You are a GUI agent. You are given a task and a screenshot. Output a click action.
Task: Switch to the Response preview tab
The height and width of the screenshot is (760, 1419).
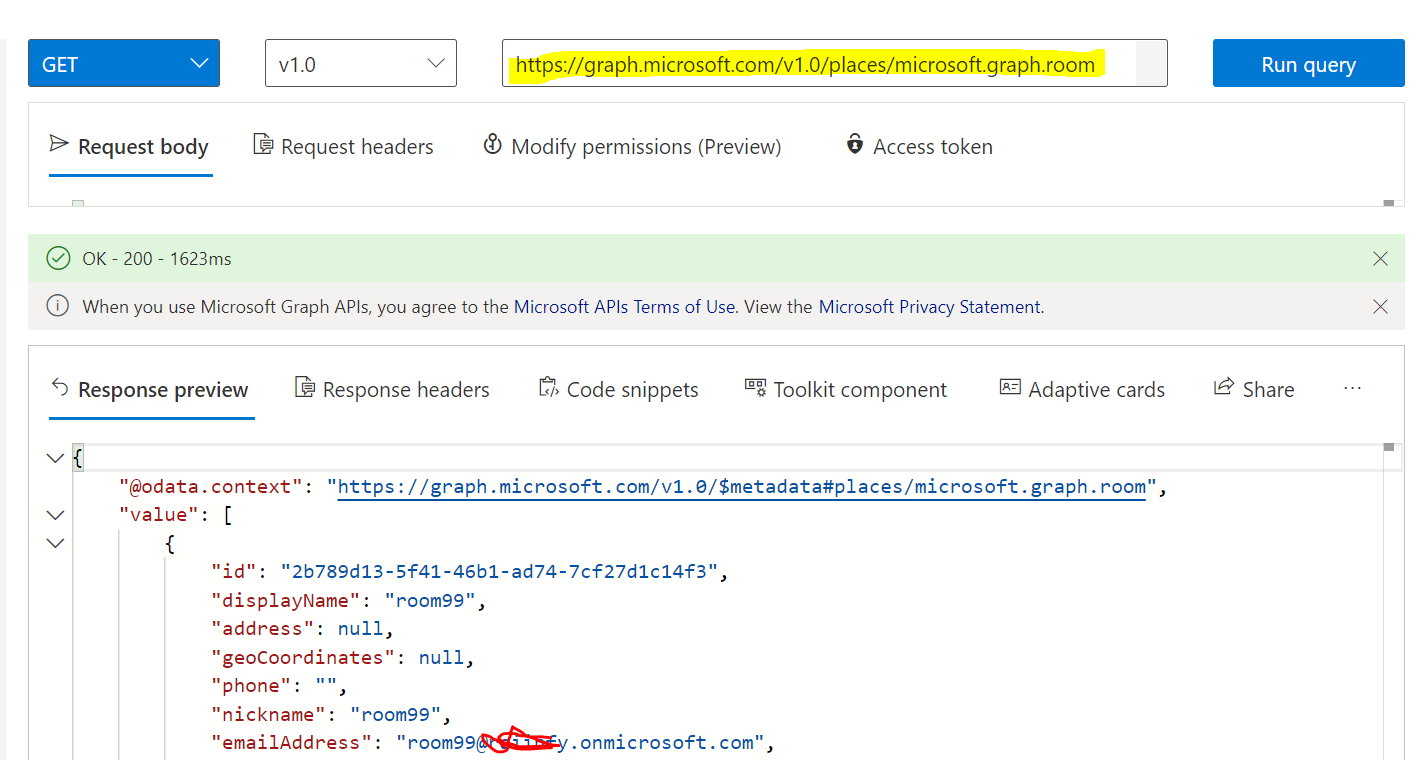(x=150, y=390)
